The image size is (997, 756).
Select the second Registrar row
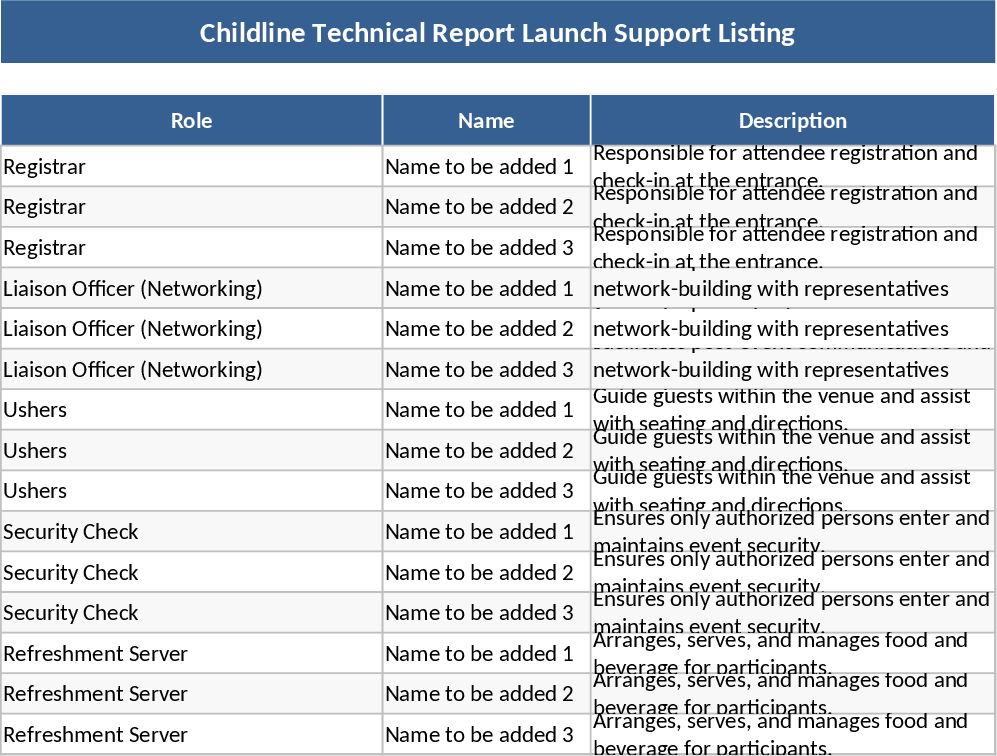coord(190,207)
